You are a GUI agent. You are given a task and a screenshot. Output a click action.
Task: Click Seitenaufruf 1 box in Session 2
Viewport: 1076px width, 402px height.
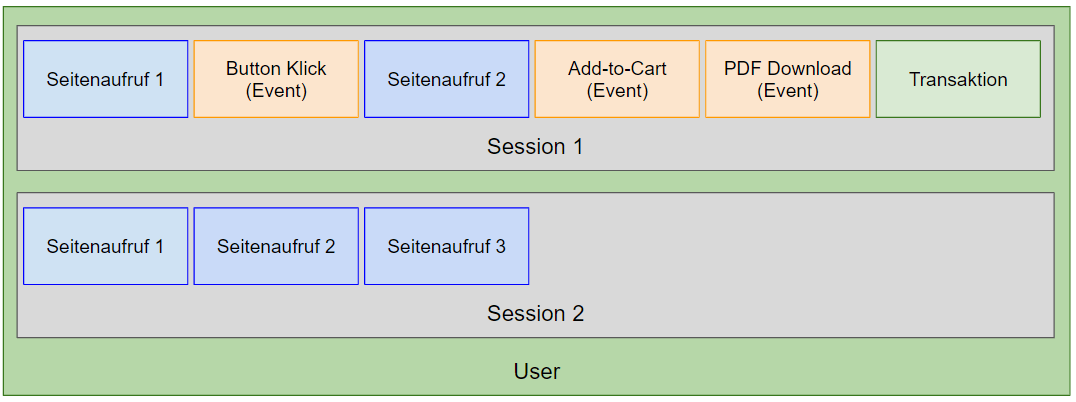coord(105,246)
